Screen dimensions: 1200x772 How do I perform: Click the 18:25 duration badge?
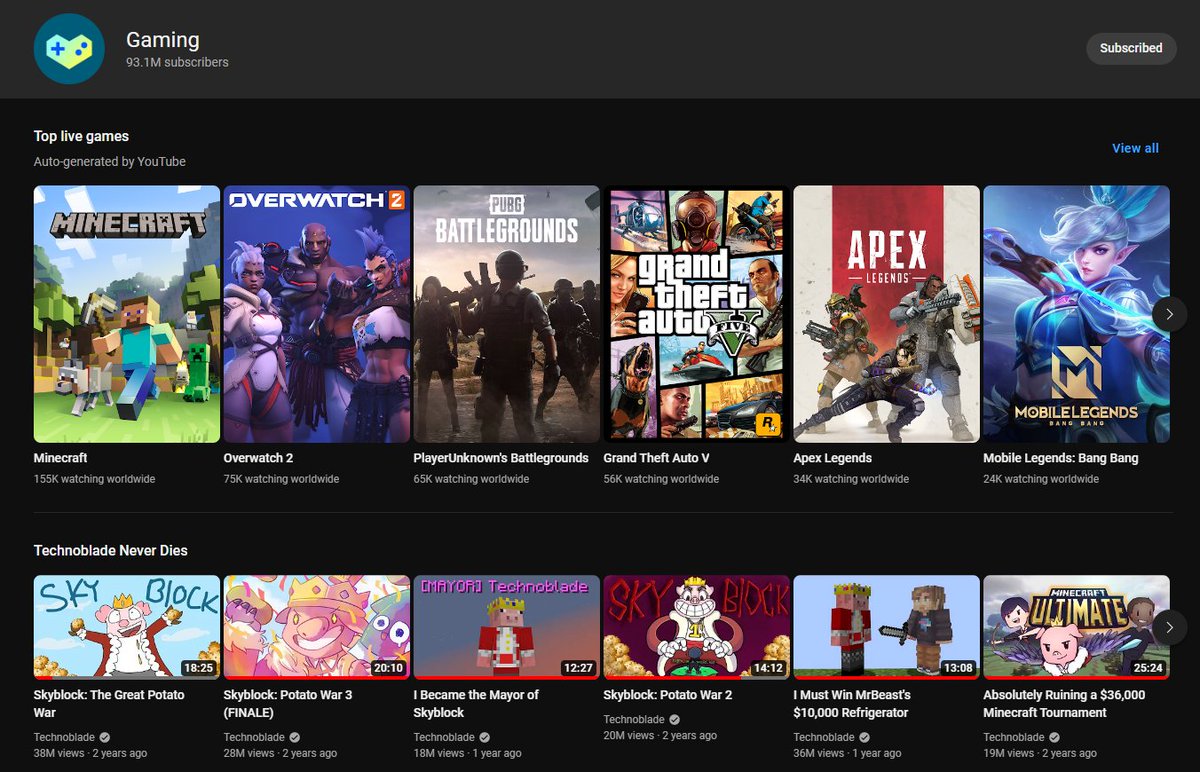198,668
